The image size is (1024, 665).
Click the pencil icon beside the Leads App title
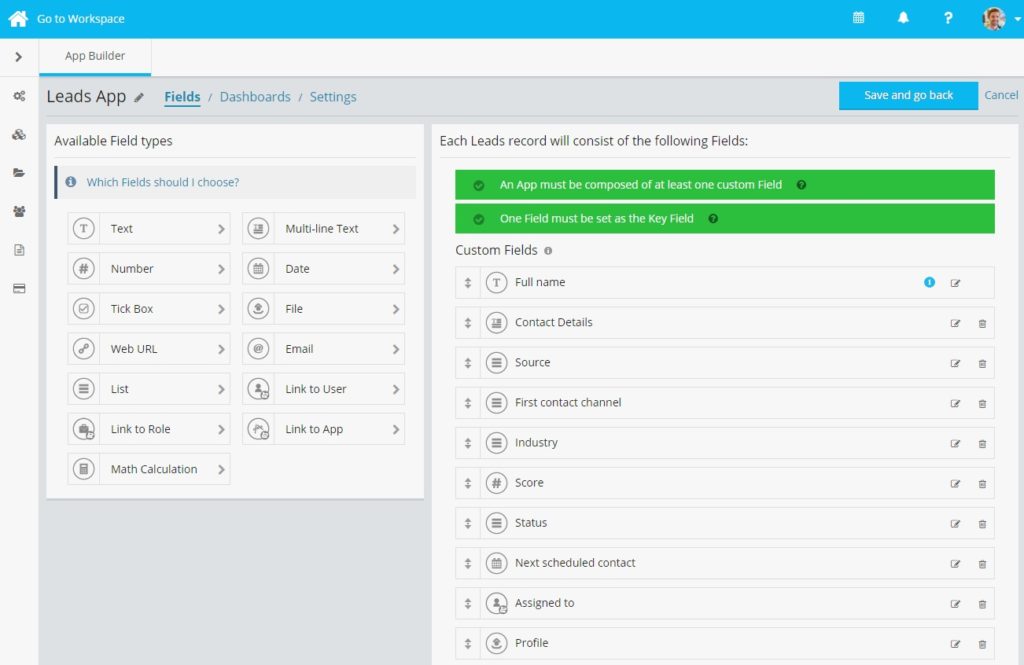point(137,98)
